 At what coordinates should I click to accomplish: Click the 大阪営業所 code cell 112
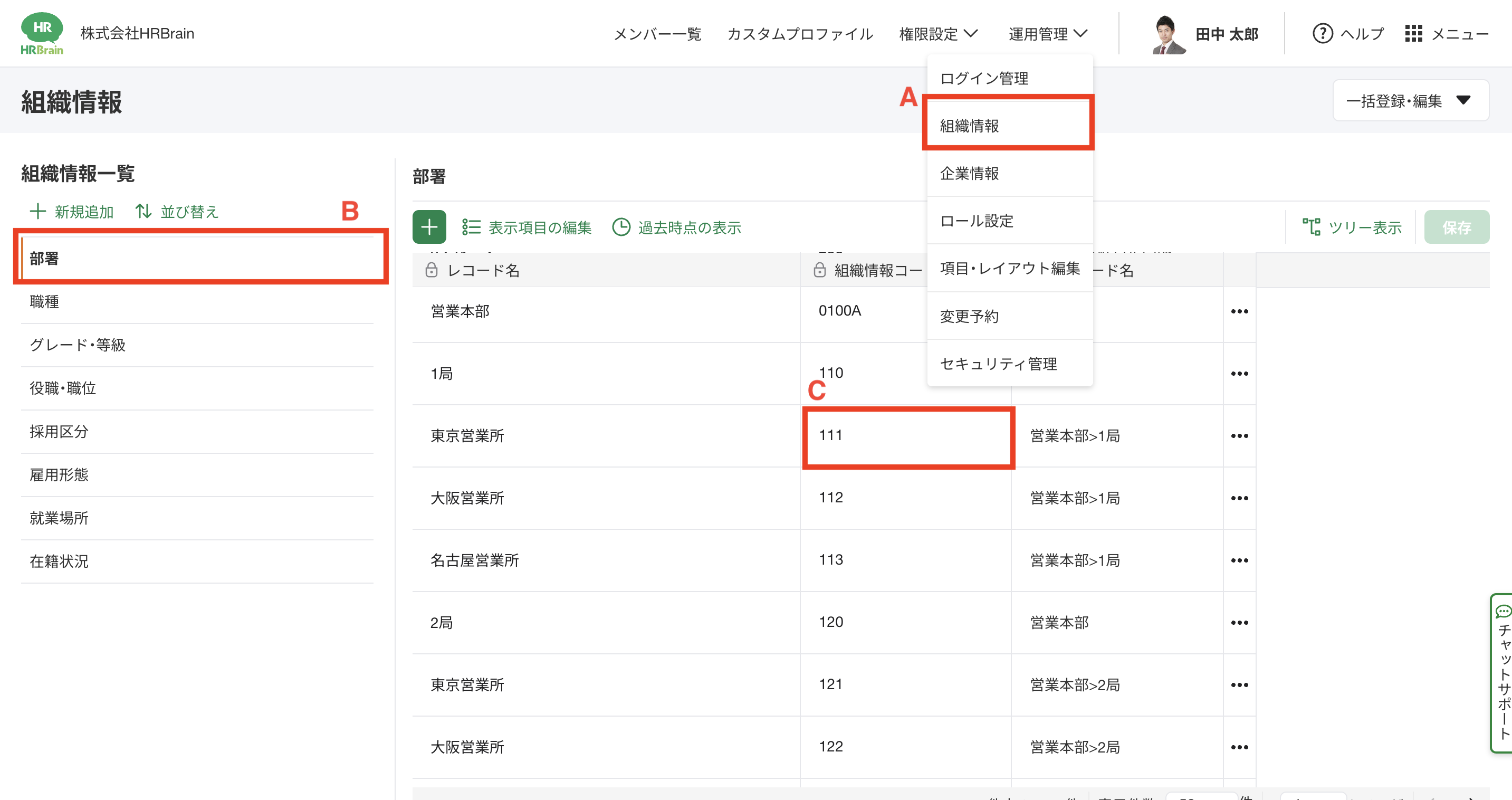click(x=831, y=498)
